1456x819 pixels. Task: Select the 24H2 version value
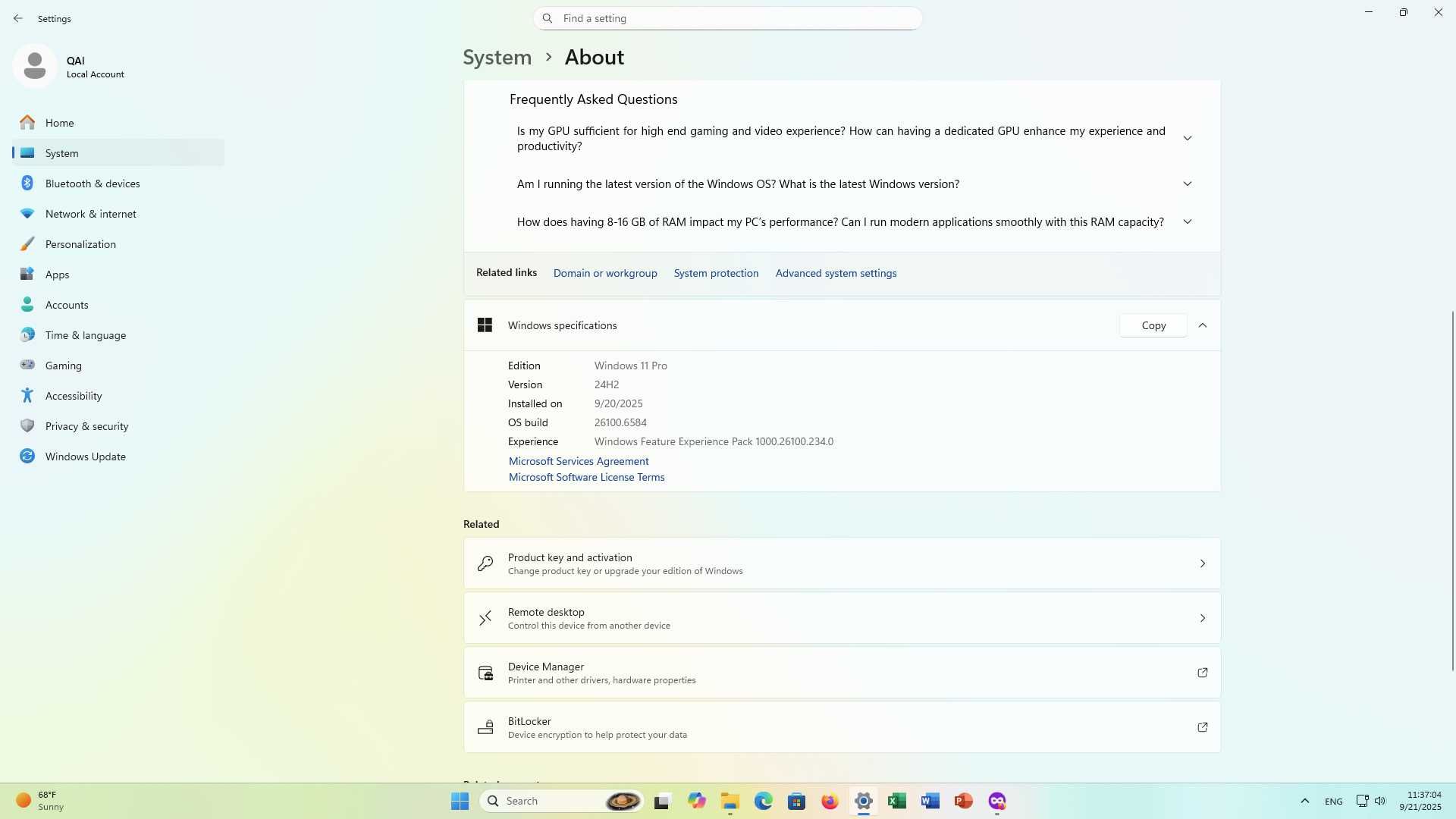click(607, 384)
